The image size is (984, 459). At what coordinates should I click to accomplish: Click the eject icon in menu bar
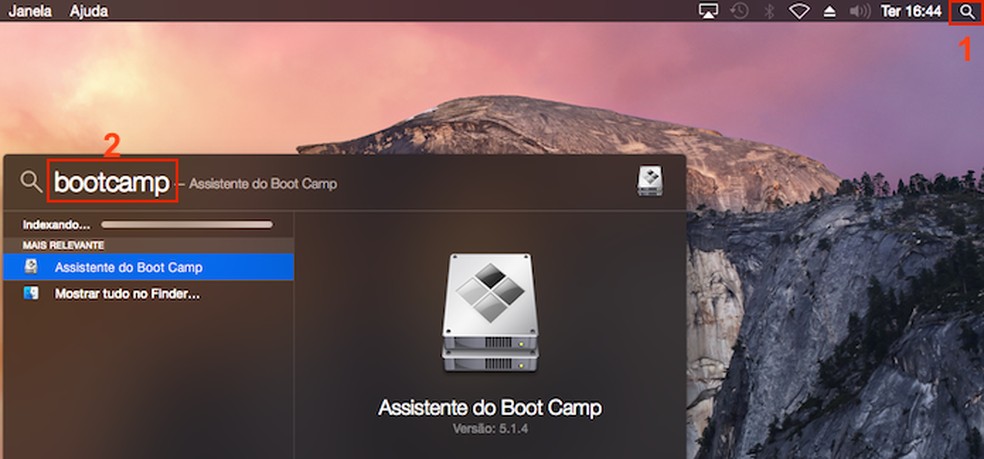tap(828, 11)
